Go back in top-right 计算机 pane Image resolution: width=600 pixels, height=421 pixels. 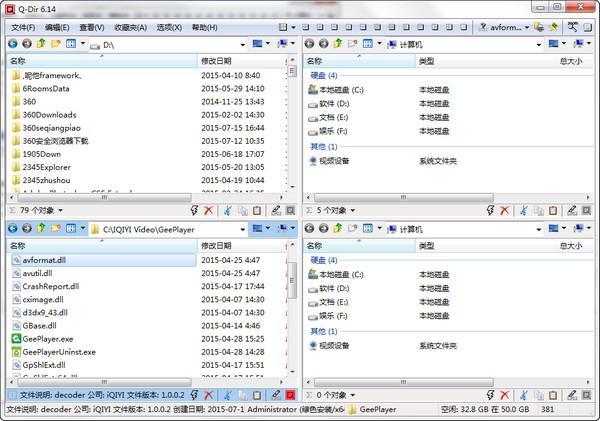click(309, 44)
